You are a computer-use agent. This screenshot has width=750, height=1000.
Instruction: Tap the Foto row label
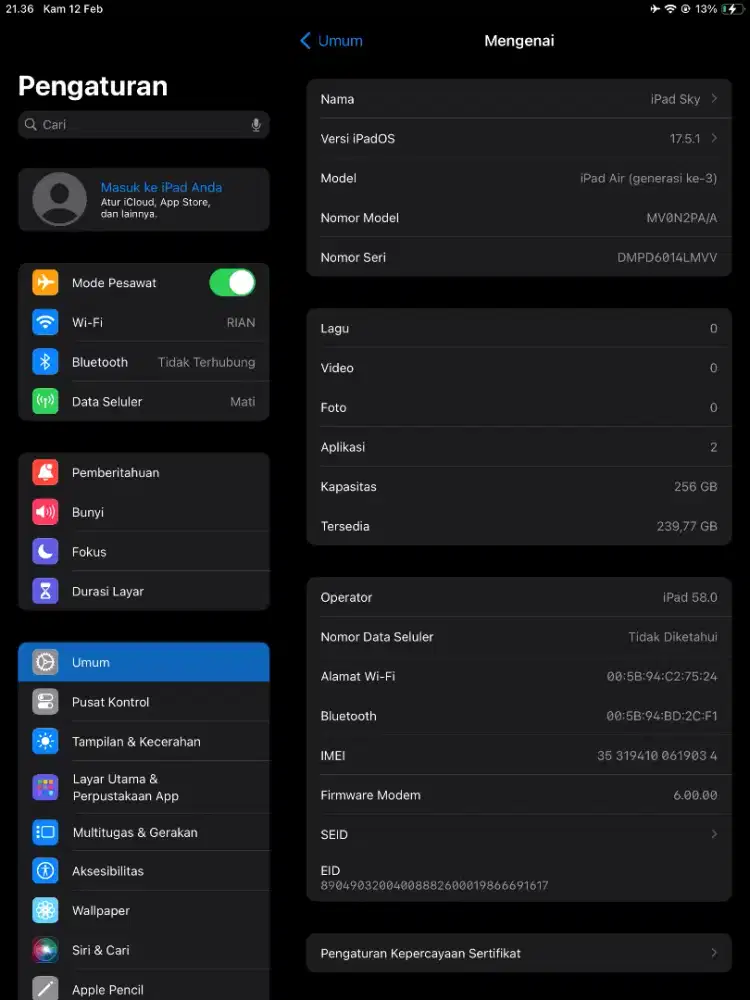[334, 408]
